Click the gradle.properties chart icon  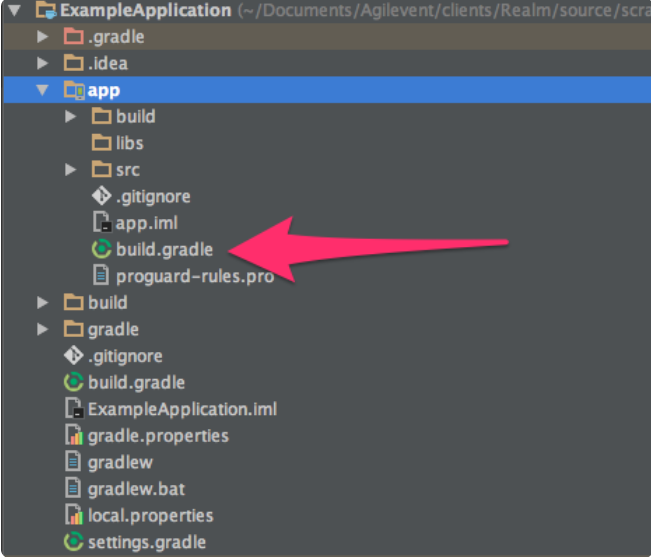74,435
